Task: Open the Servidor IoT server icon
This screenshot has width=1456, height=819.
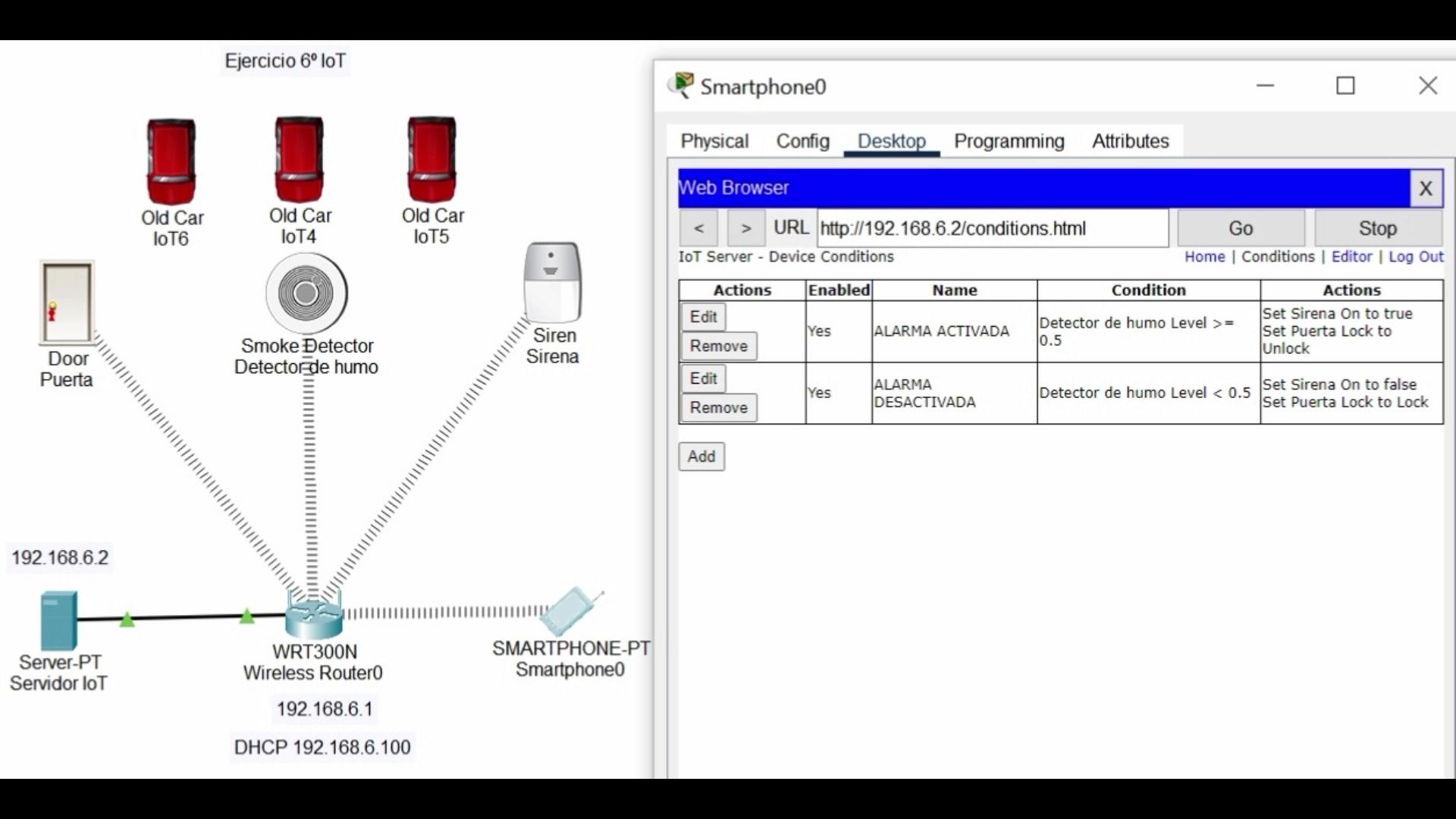Action: (58, 621)
